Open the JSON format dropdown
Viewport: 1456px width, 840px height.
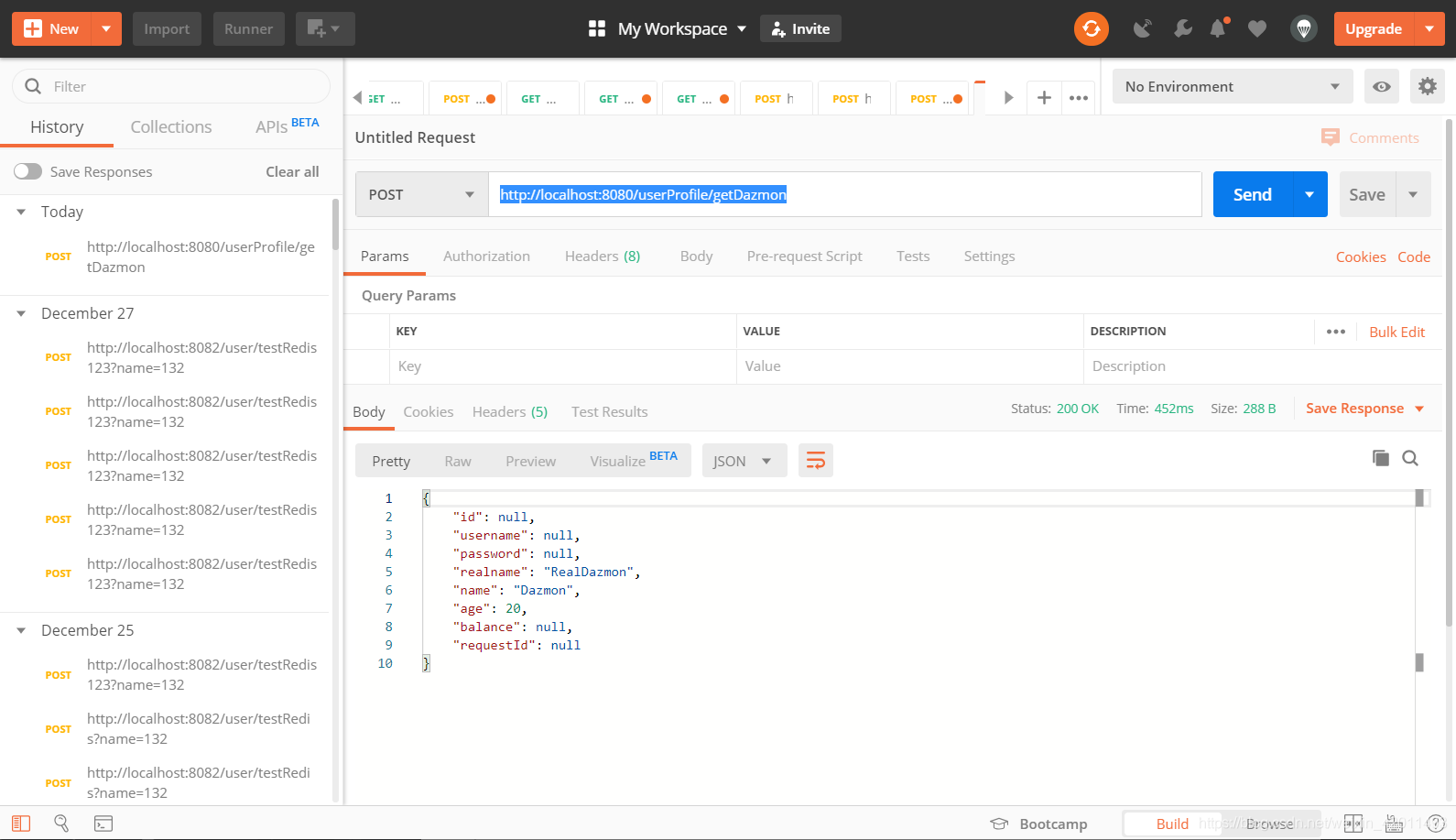(744, 460)
